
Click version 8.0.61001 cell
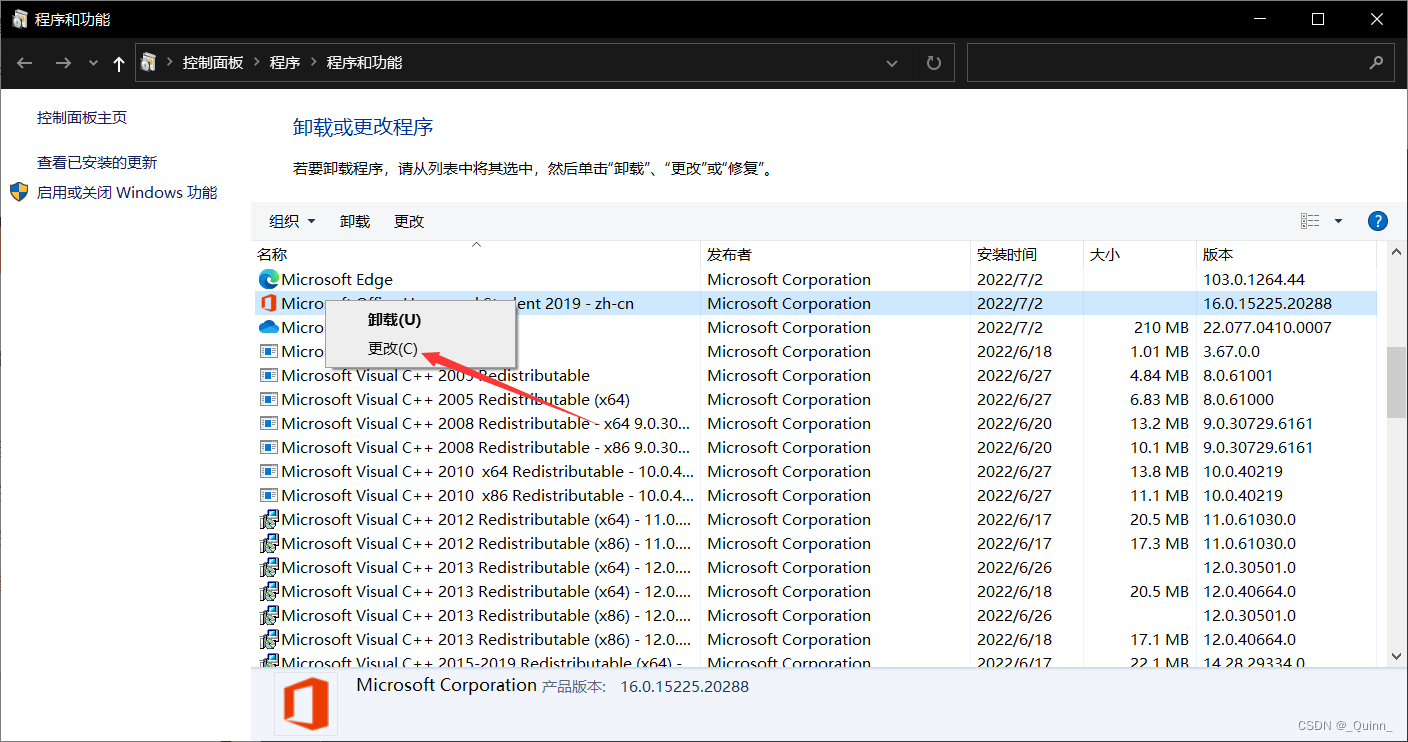coord(1238,375)
